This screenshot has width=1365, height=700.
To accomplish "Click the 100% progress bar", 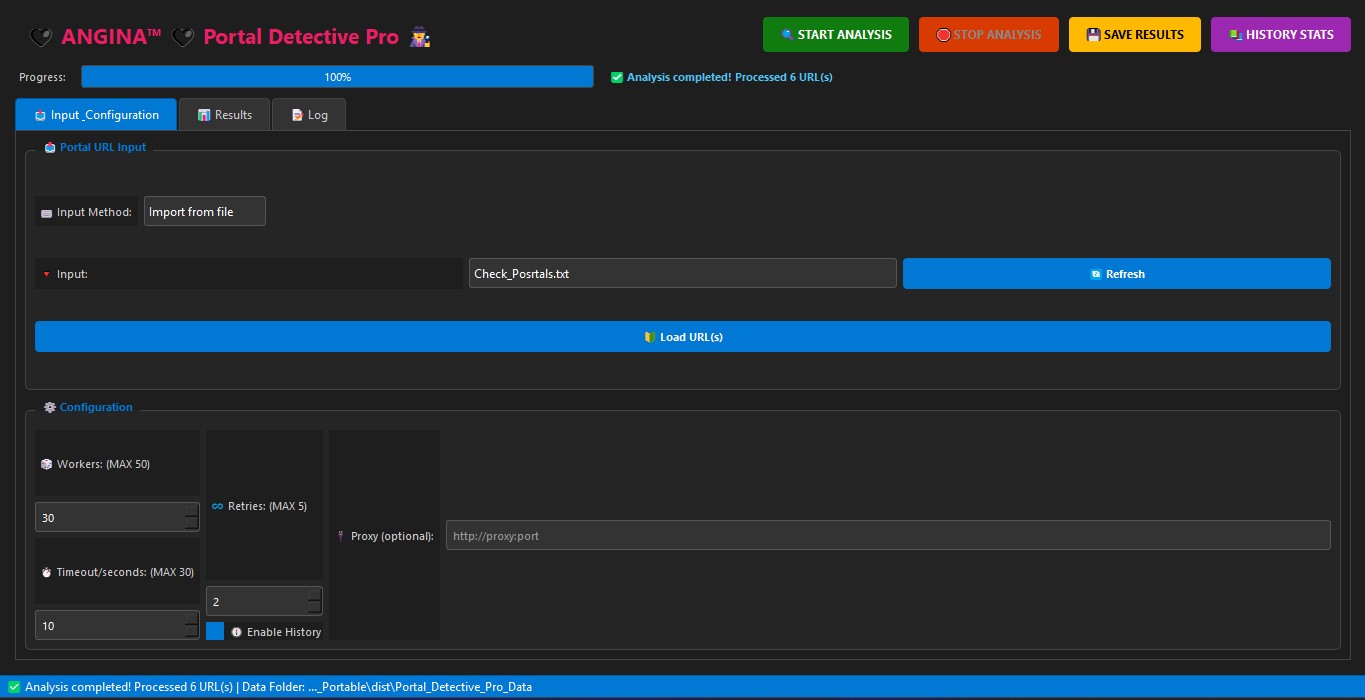I will coord(337,77).
